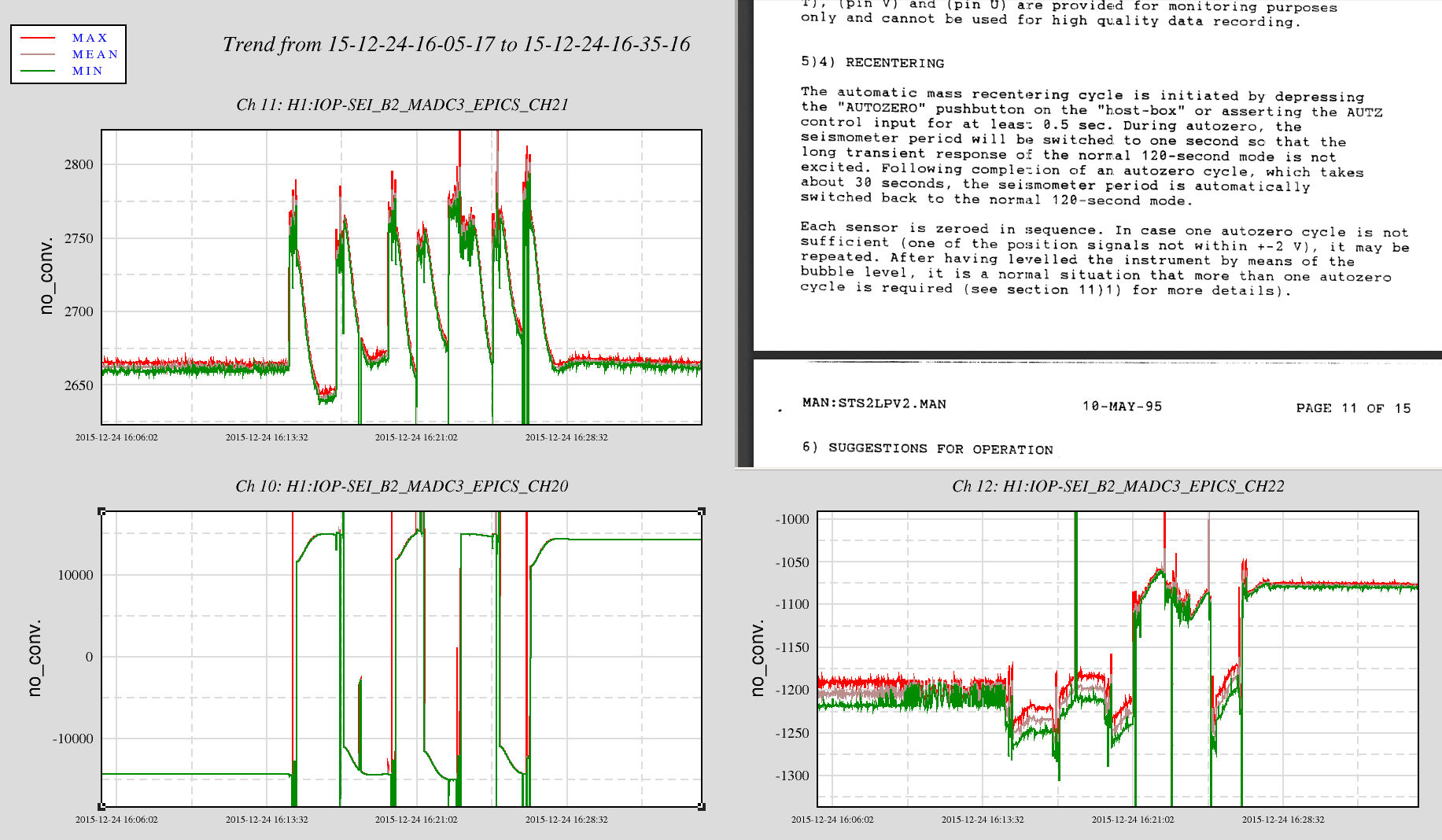Click the 'Trend from' main title text
The height and width of the screenshot is (840, 1442).
click(x=455, y=44)
